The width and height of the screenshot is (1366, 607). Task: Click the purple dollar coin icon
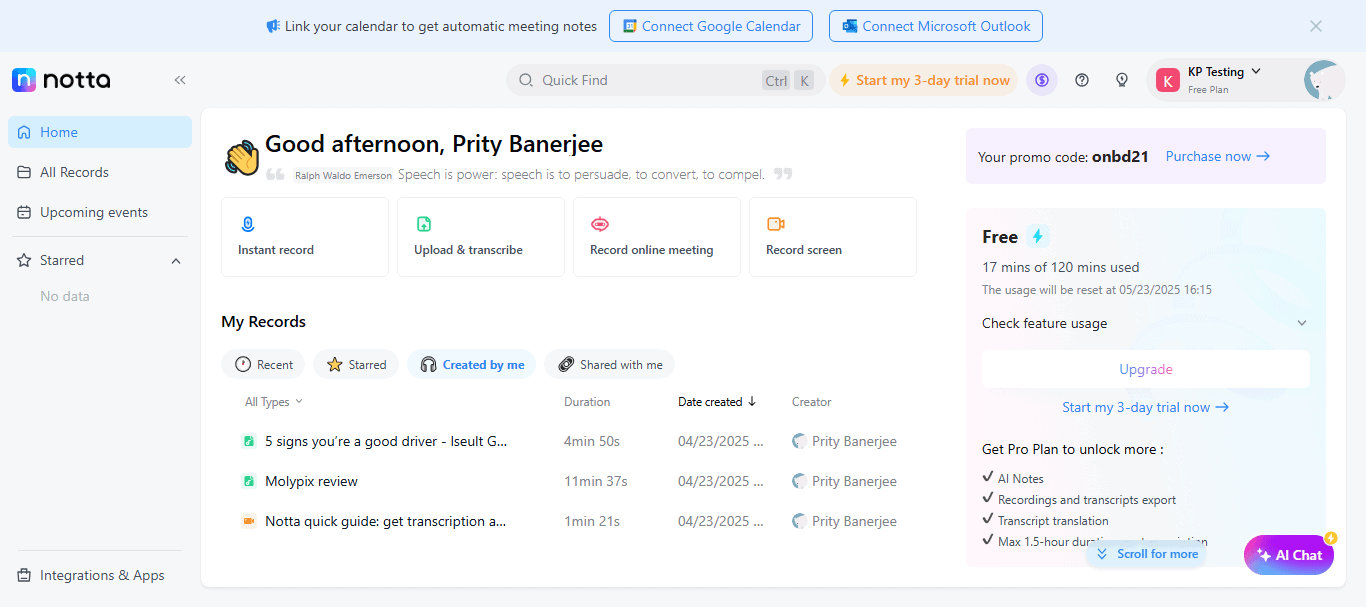tap(1042, 80)
